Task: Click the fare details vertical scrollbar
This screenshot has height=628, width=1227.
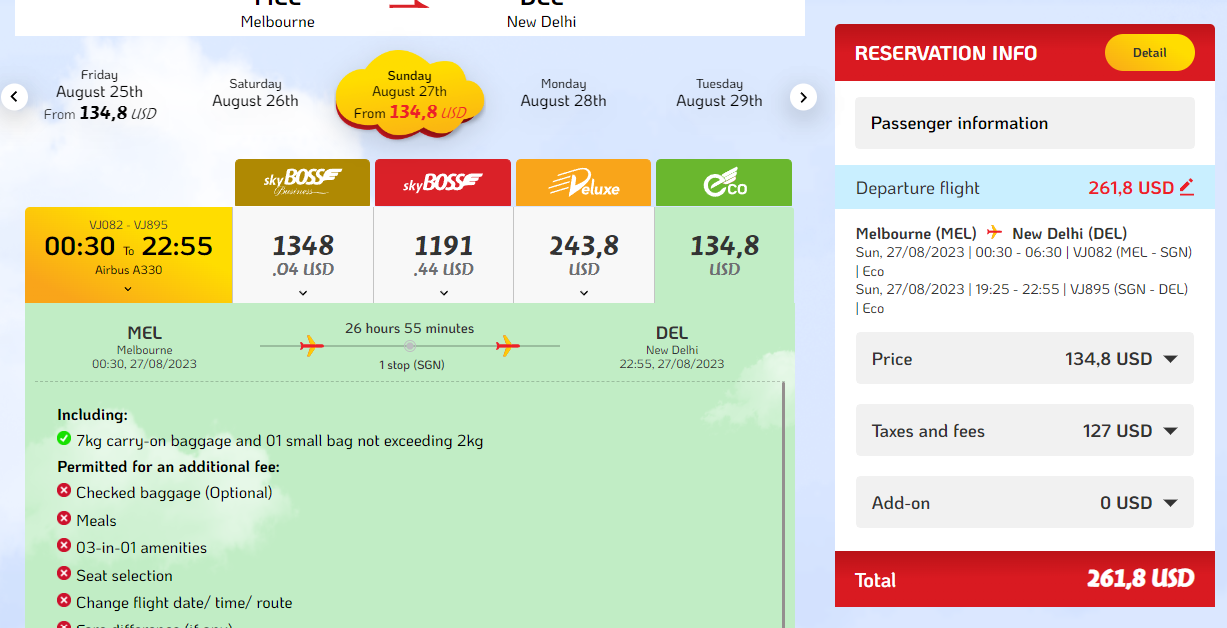Action: [x=784, y=505]
